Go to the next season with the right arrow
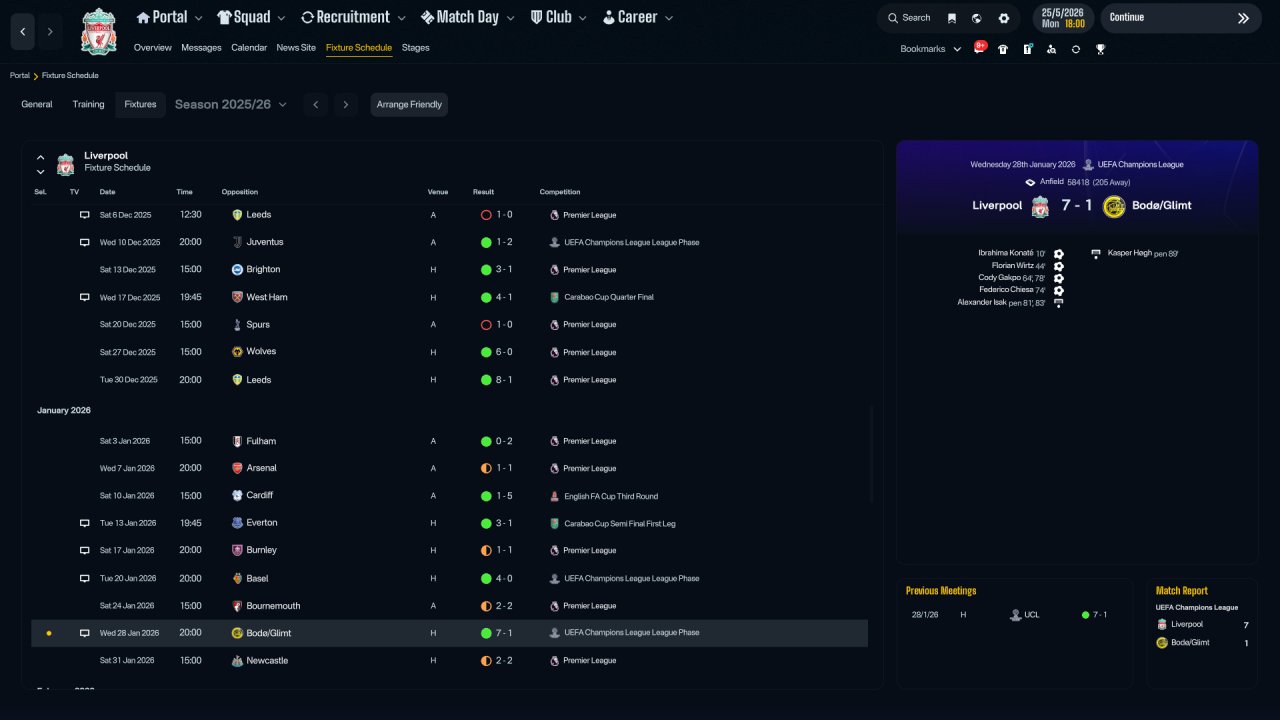 tap(346, 105)
